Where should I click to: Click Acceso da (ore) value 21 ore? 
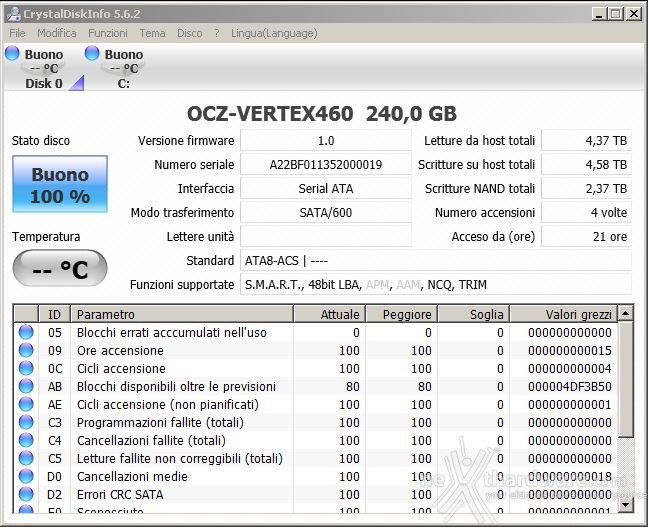pyautogui.click(x=586, y=236)
